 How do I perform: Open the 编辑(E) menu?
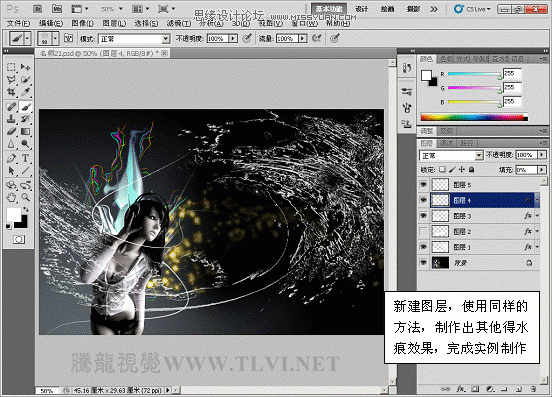[51, 24]
